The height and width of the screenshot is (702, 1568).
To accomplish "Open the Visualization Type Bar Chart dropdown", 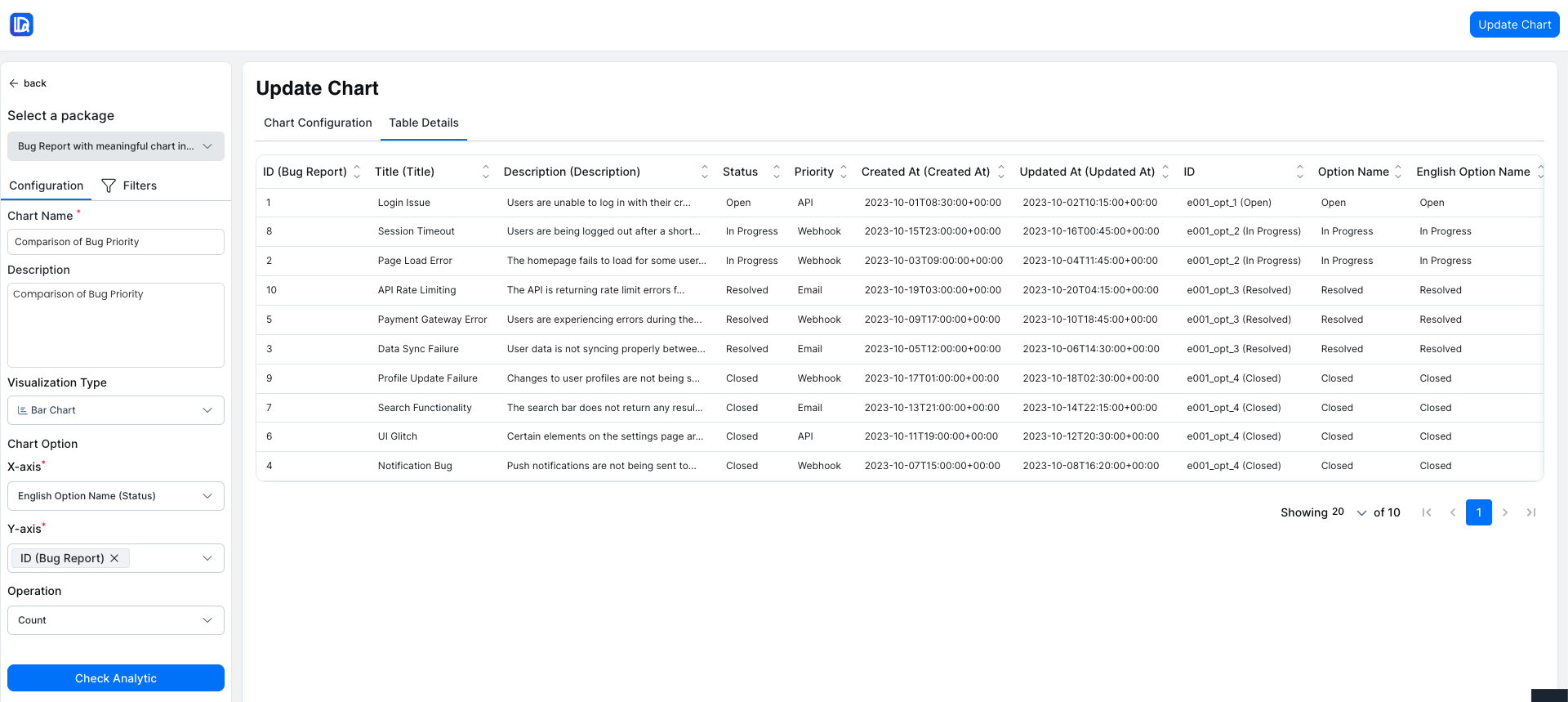I will tap(116, 410).
